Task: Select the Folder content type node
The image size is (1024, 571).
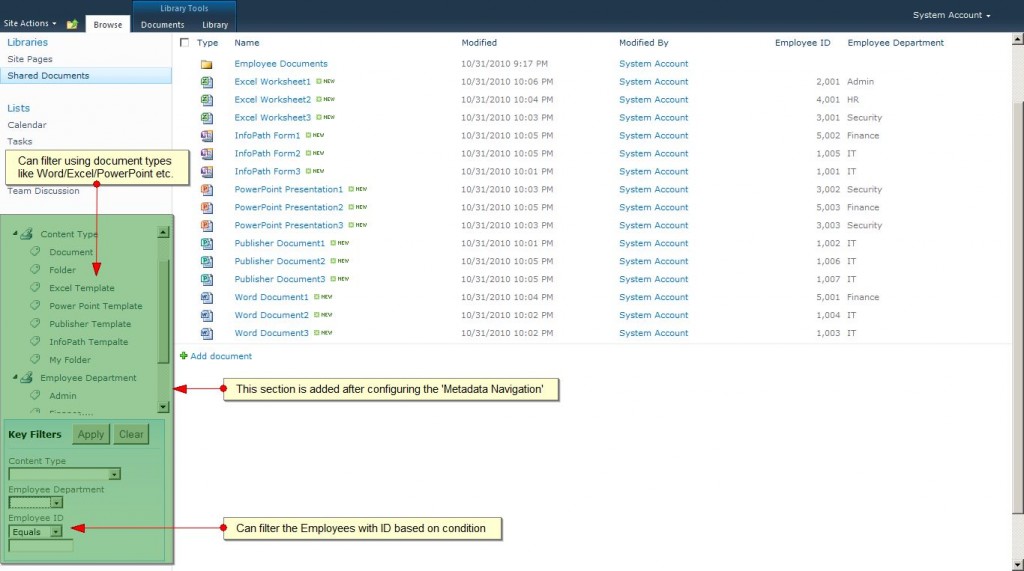Action: (62, 270)
